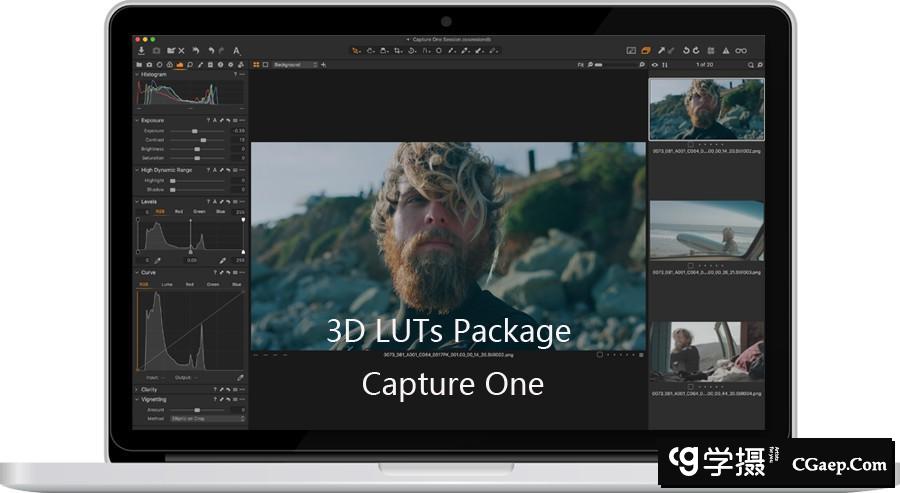Screen dimensions: 900x493
Task: Switch to the Luma tab in Curve
Action: coord(167,284)
